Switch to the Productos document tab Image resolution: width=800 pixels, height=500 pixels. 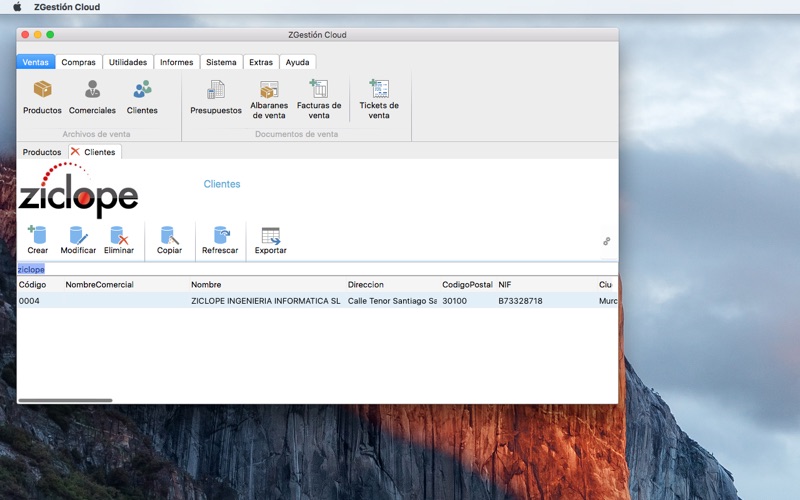[x=42, y=152]
